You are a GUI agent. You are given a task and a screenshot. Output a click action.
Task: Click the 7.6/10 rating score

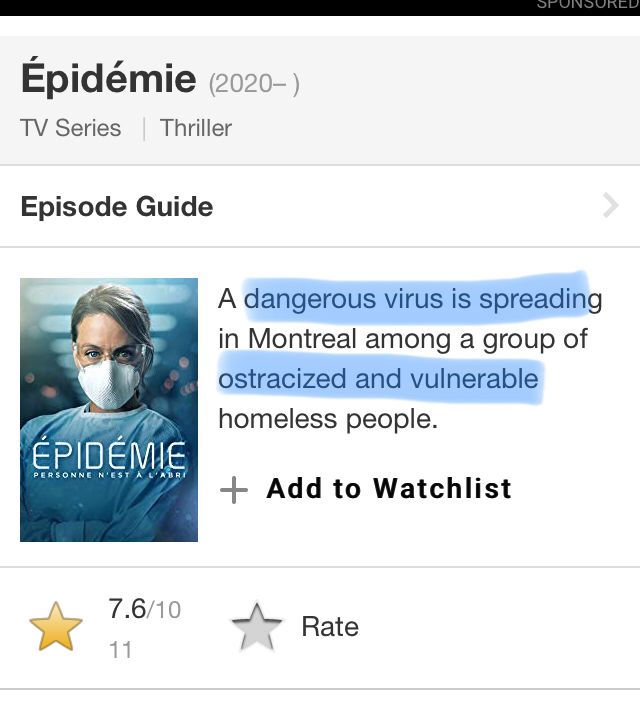tap(145, 609)
